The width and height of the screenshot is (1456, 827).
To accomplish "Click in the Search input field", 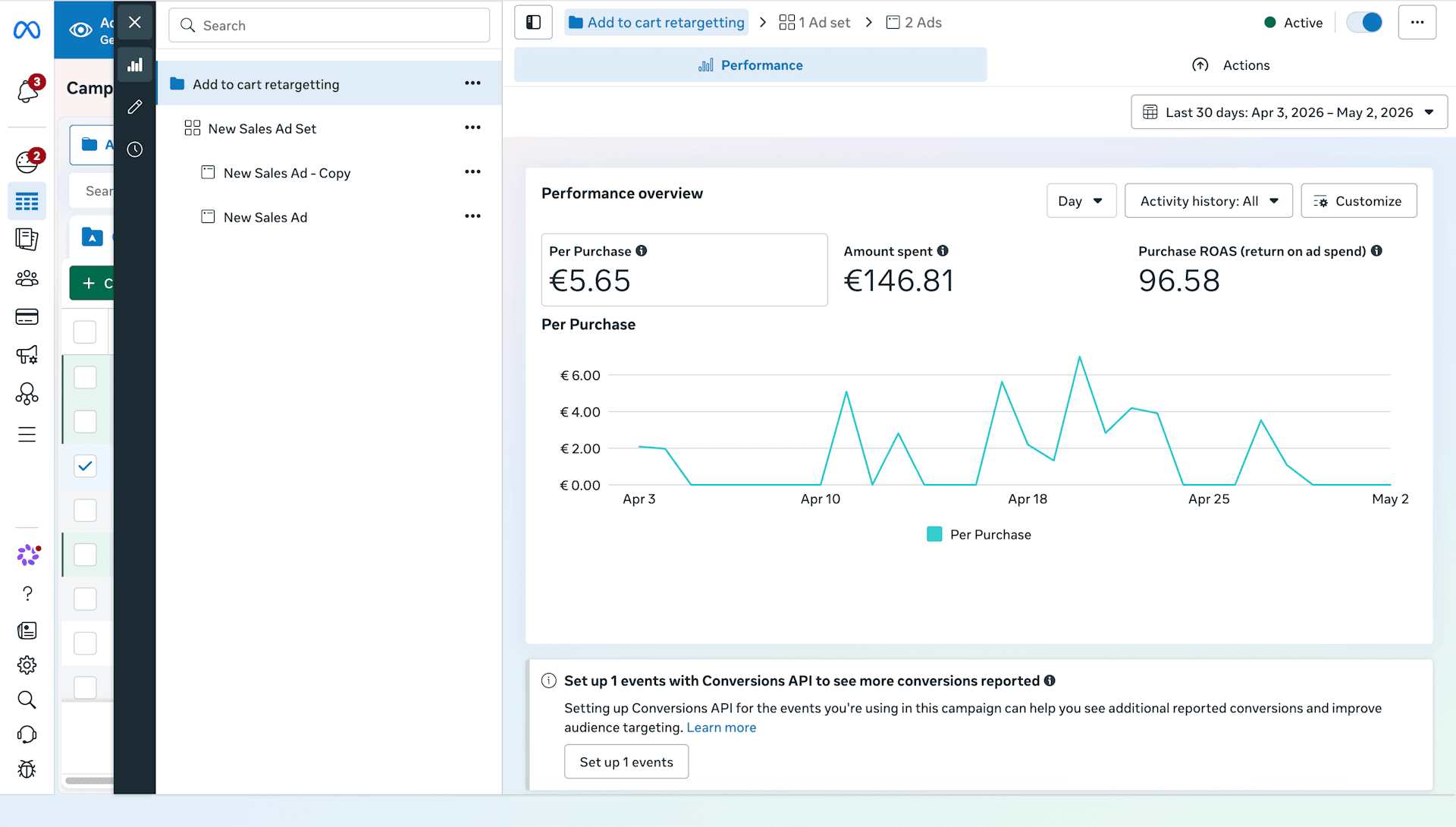I will click(329, 25).
